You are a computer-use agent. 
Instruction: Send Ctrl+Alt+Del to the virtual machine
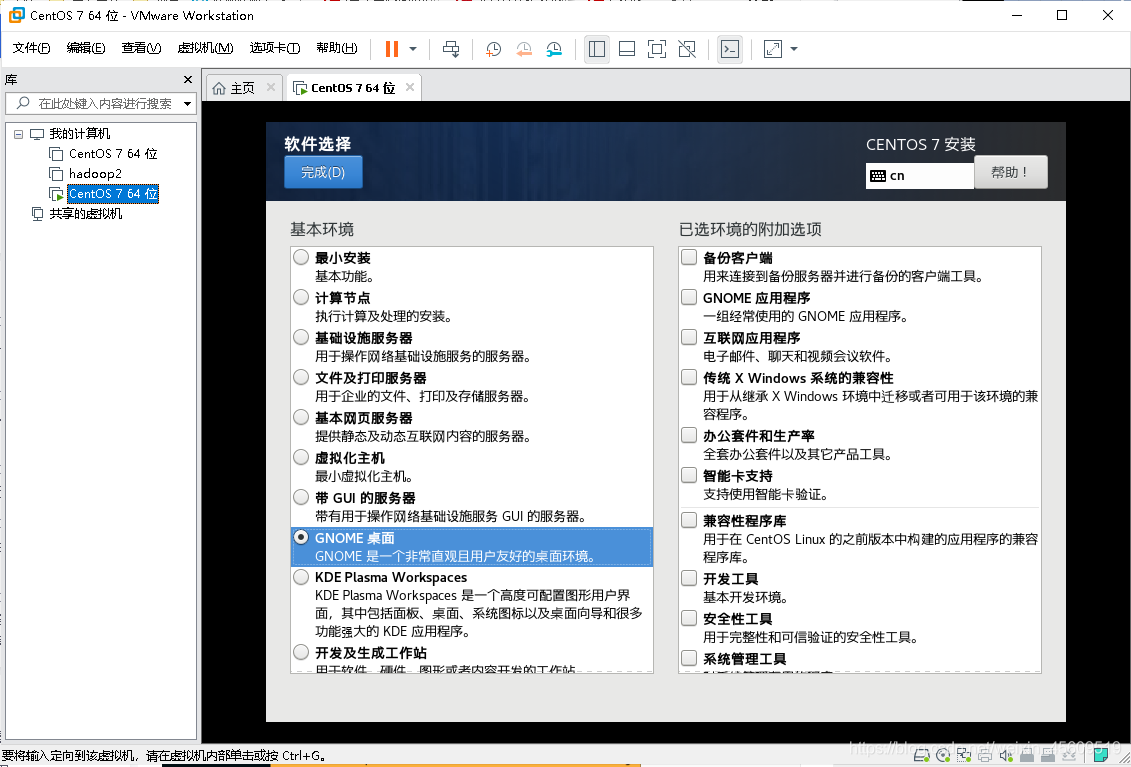click(x=451, y=49)
